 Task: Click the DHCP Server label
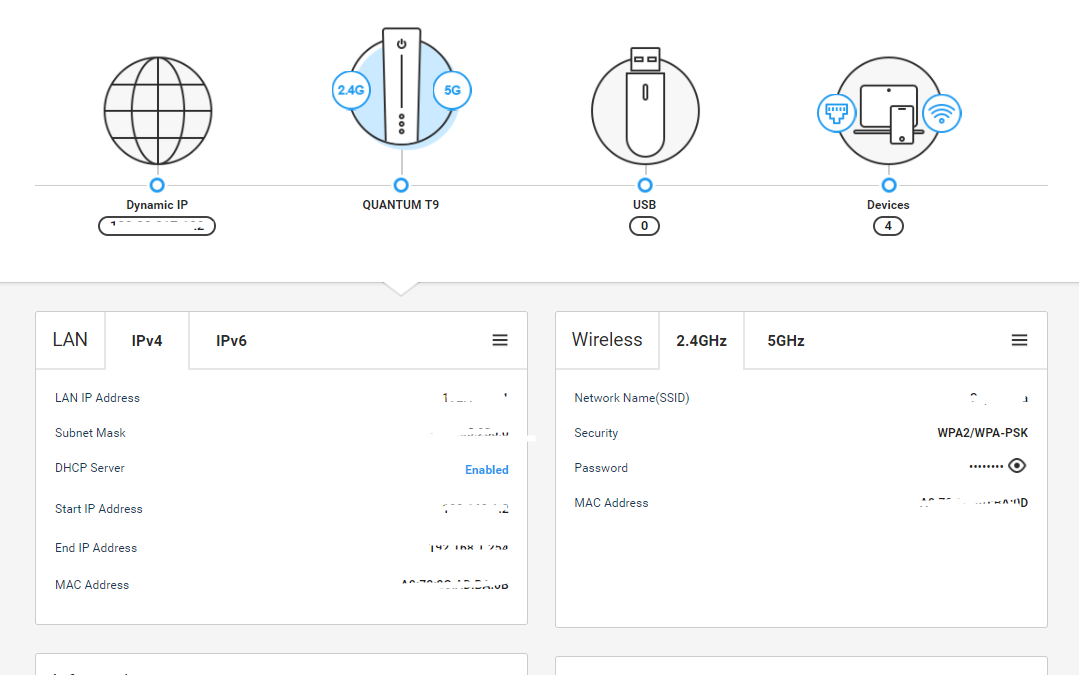point(89,468)
